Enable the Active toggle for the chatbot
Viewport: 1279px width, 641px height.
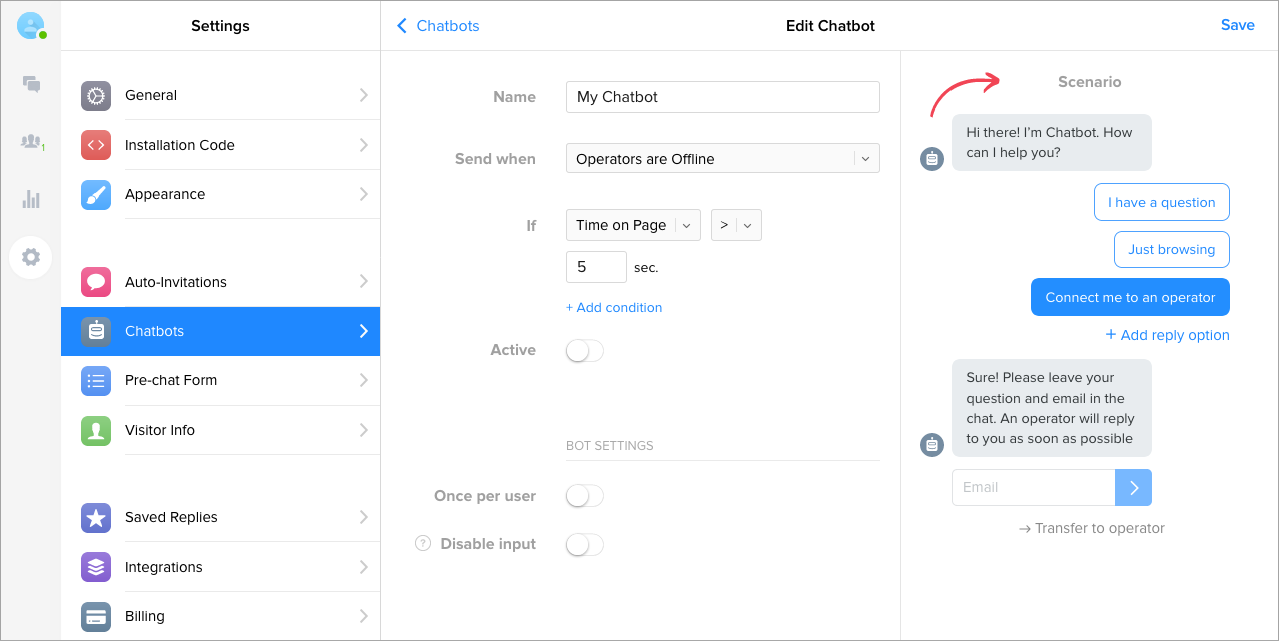click(x=584, y=350)
